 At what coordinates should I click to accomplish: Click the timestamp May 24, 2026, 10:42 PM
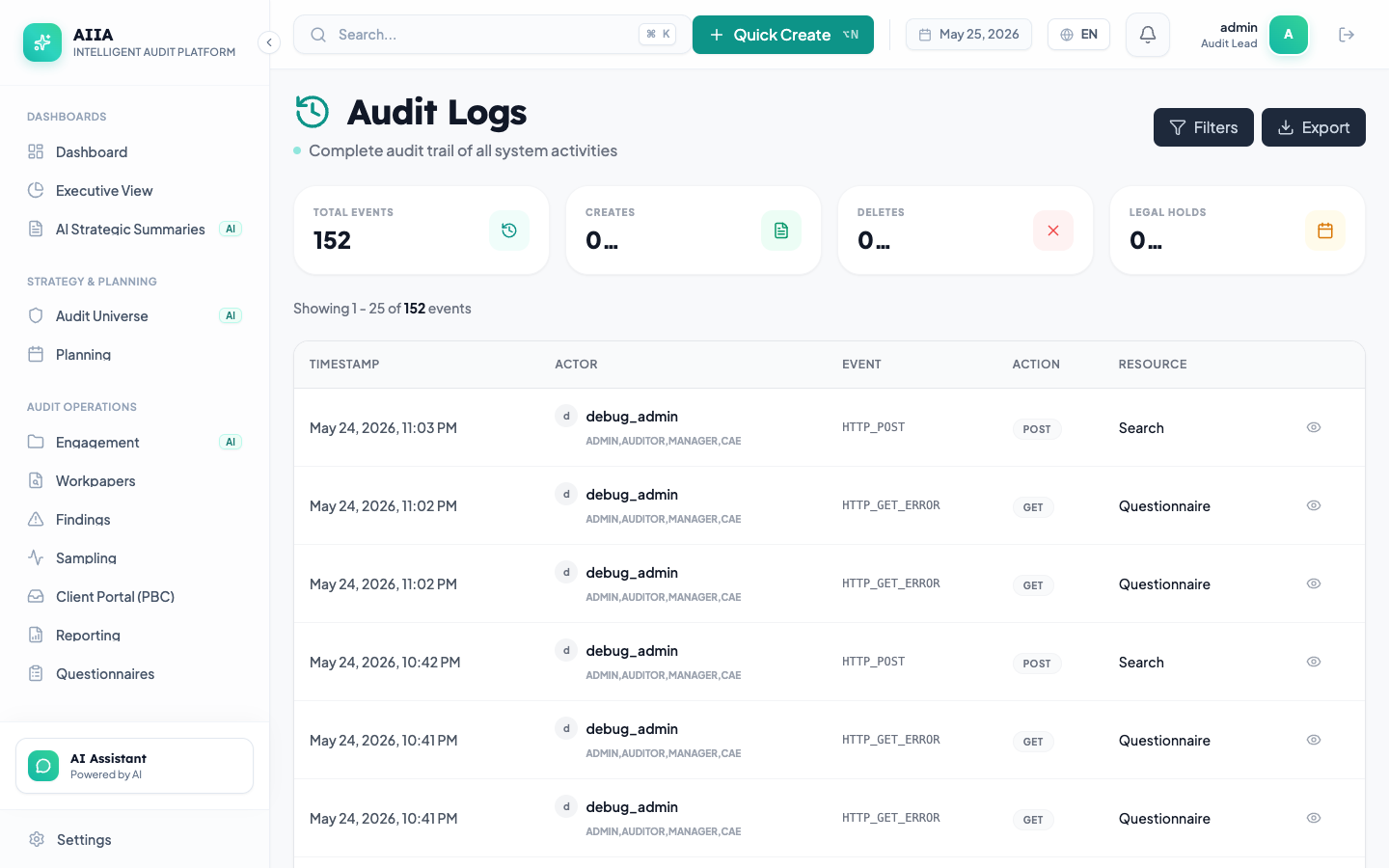[385, 663]
